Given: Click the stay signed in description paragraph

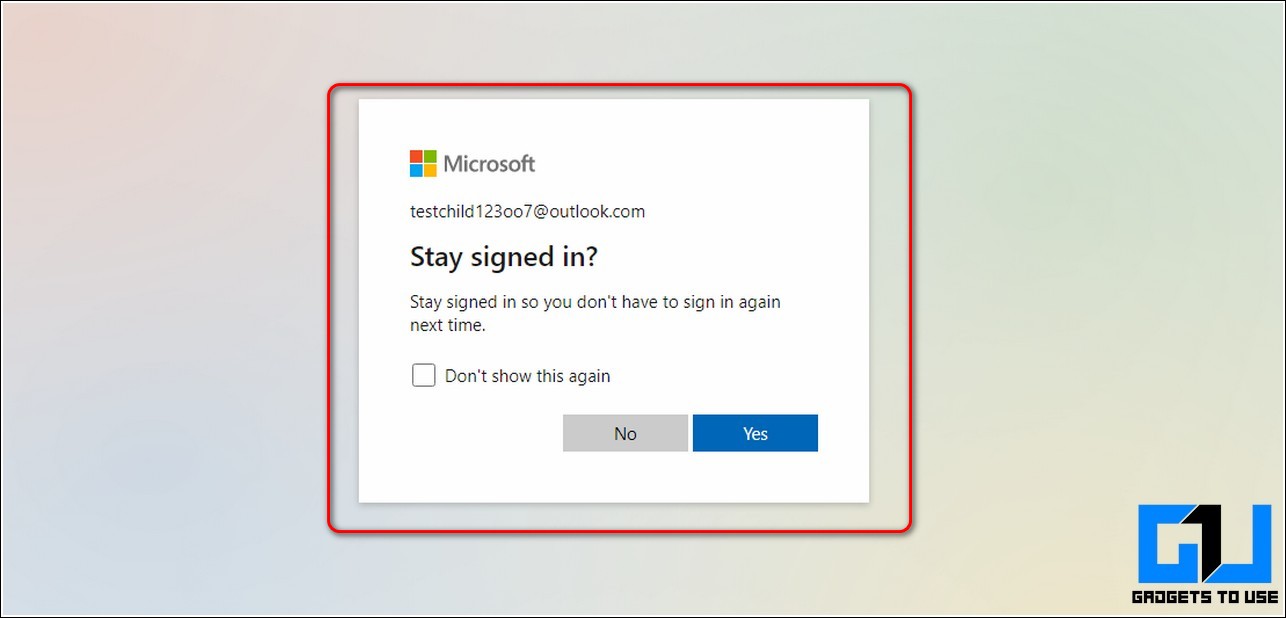Looking at the screenshot, I should tap(595, 313).
